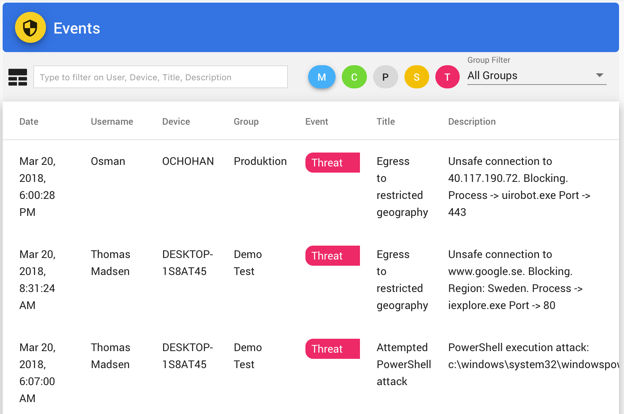Click Egress title in 8:31:24 AM row

click(x=402, y=280)
